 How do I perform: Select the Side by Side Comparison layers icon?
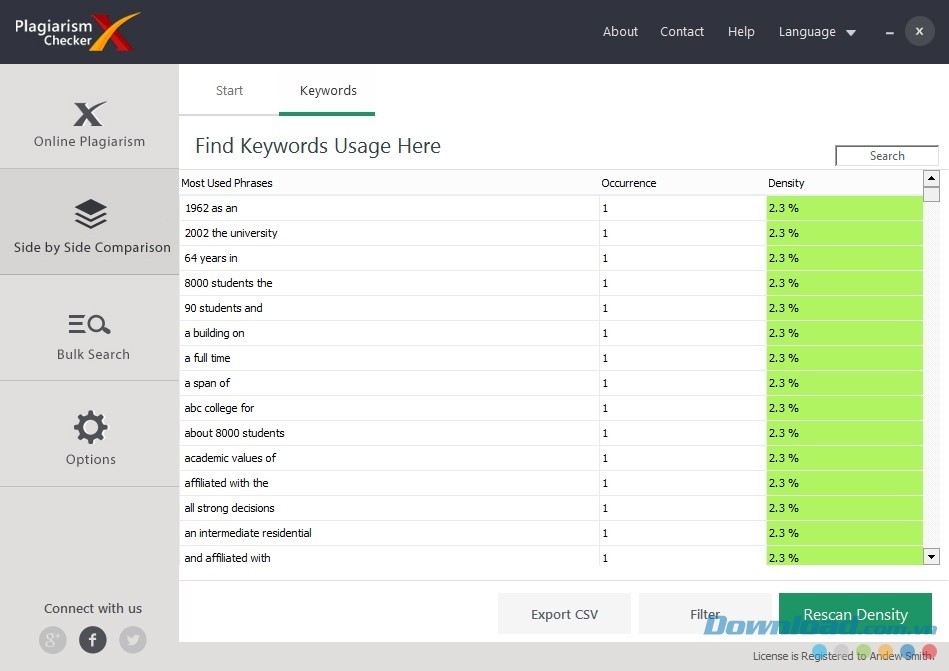[x=90, y=214]
